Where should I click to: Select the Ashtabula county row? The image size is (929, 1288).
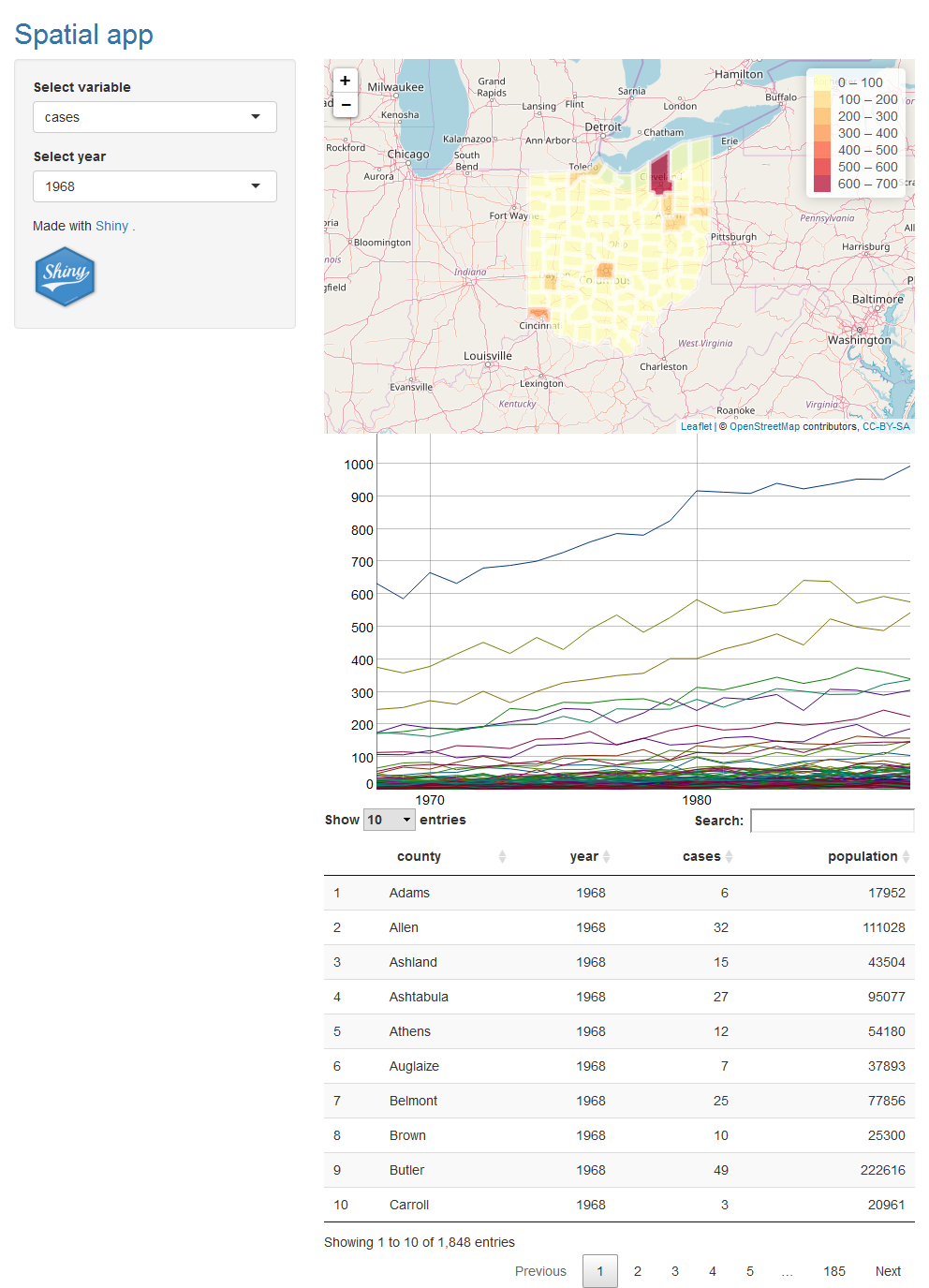[619, 997]
